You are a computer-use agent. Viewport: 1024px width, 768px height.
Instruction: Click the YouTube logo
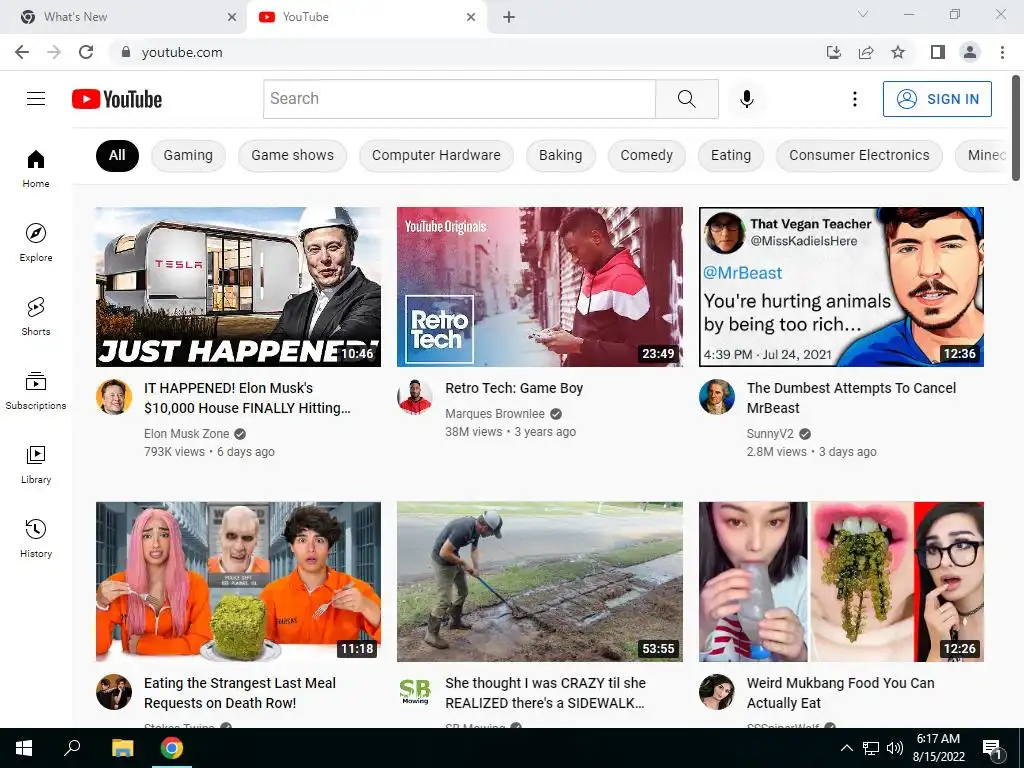(x=117, y=99)
